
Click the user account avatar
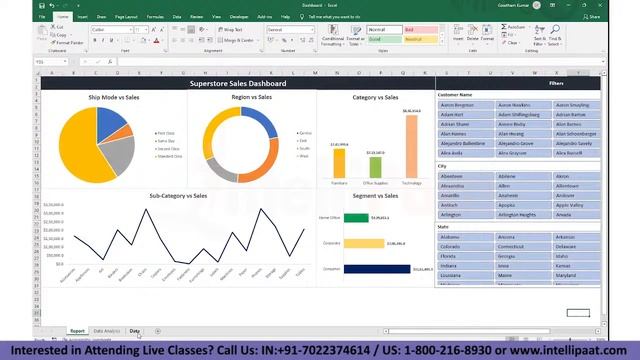coord(537,5)
